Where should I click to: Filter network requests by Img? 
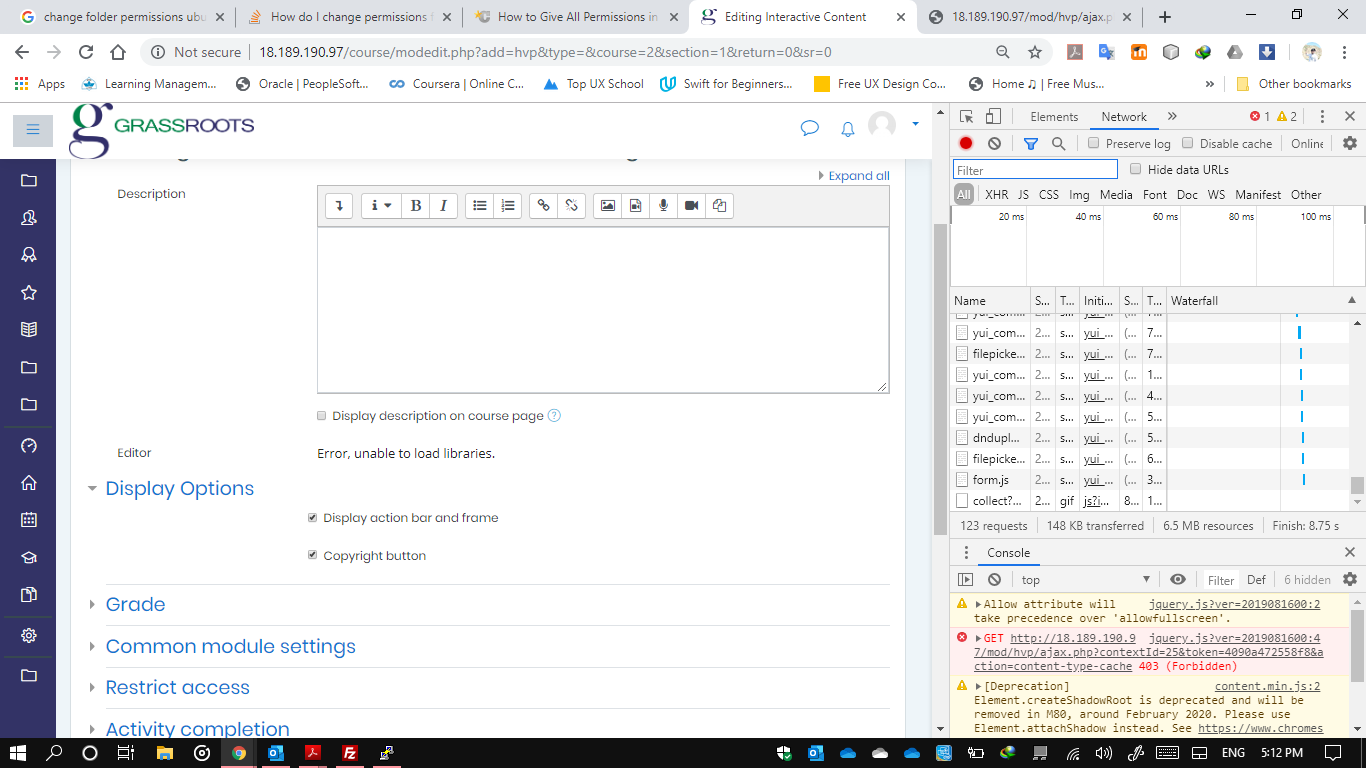point(1079,195)
